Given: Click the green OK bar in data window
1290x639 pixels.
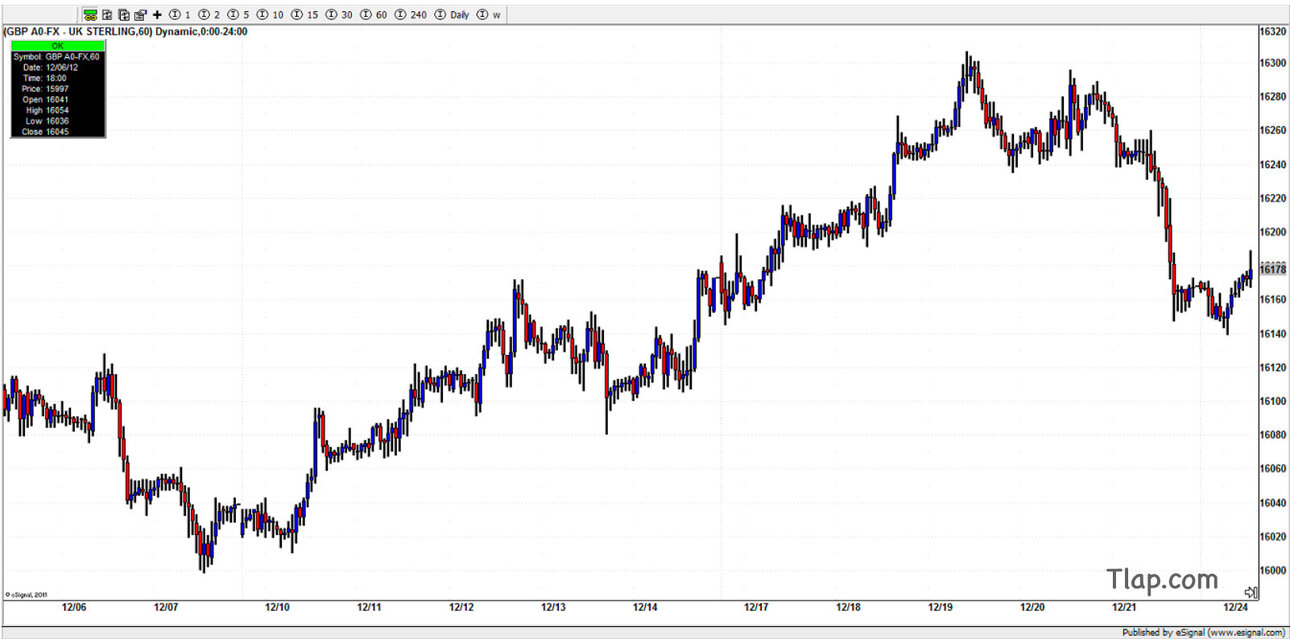Looking at the screenshot, I should [x=57, y=45].
